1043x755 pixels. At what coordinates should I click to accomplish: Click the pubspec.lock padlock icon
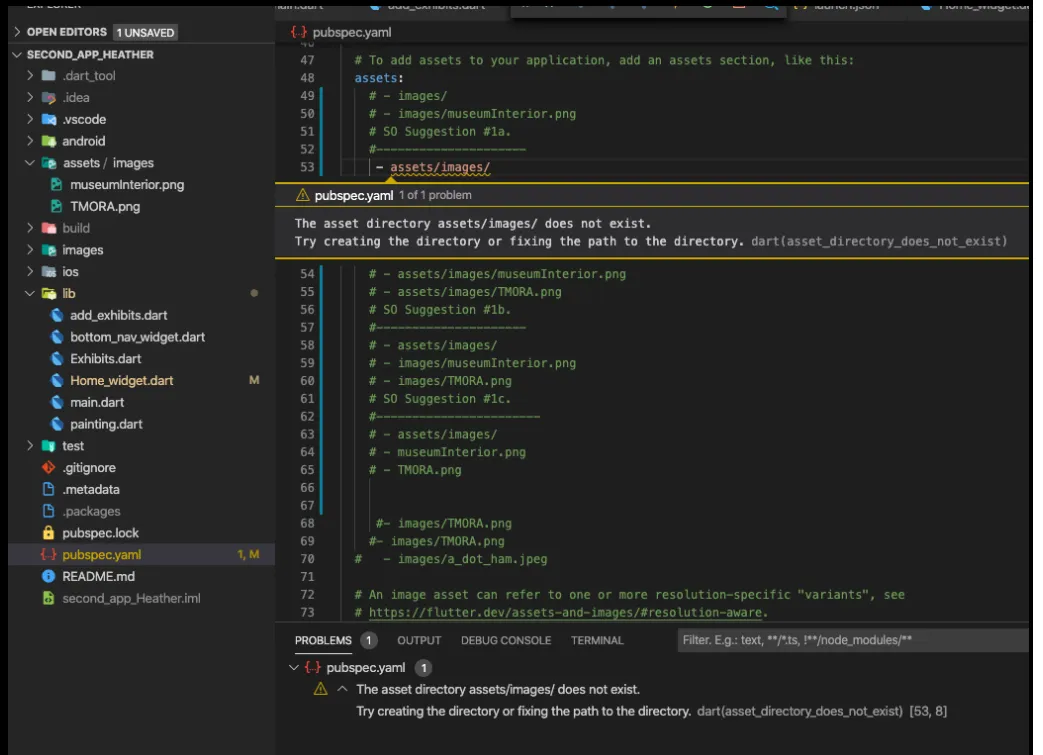(48, 533)
